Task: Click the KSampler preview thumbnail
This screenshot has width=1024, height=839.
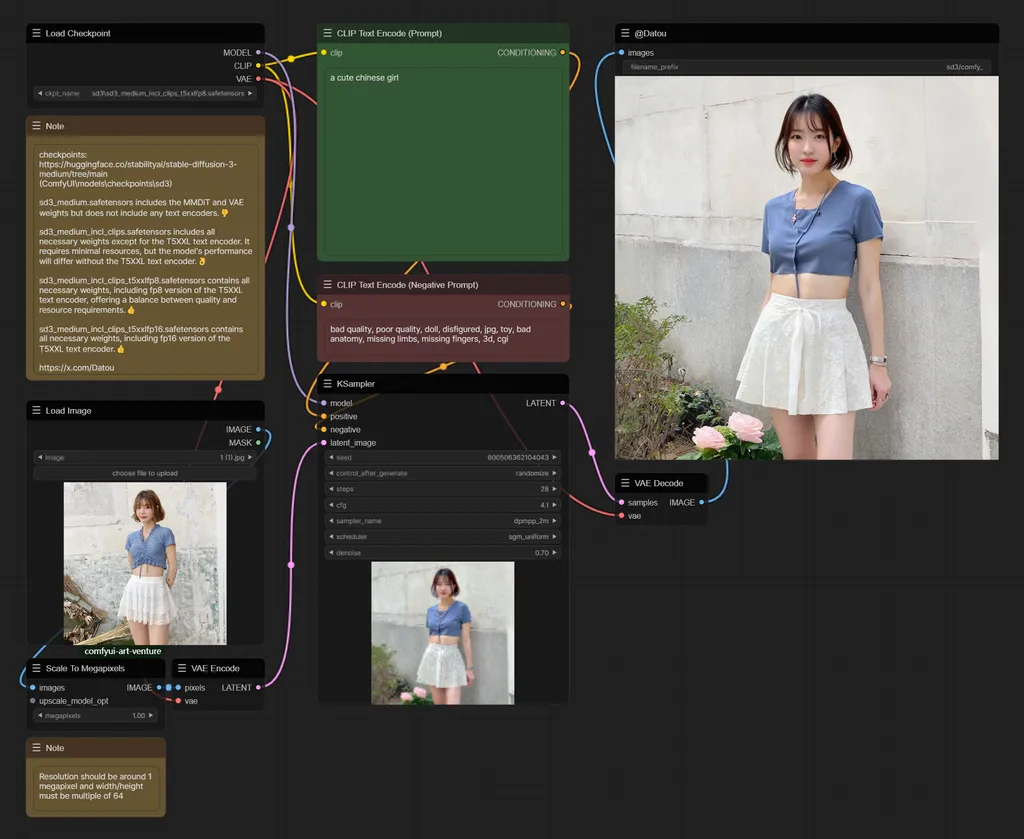Action: pos(443,632)
